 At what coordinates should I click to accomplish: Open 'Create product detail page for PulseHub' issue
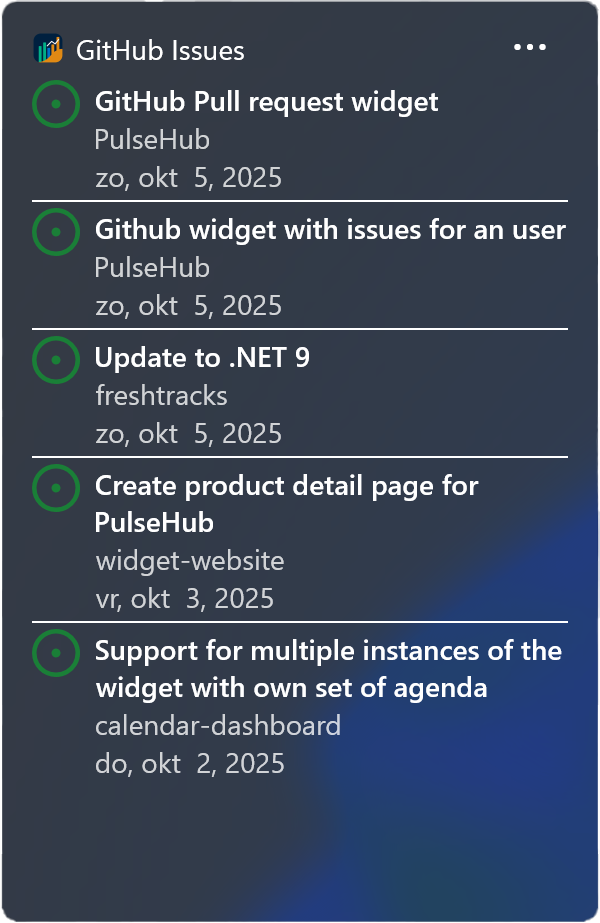(286, 504)
